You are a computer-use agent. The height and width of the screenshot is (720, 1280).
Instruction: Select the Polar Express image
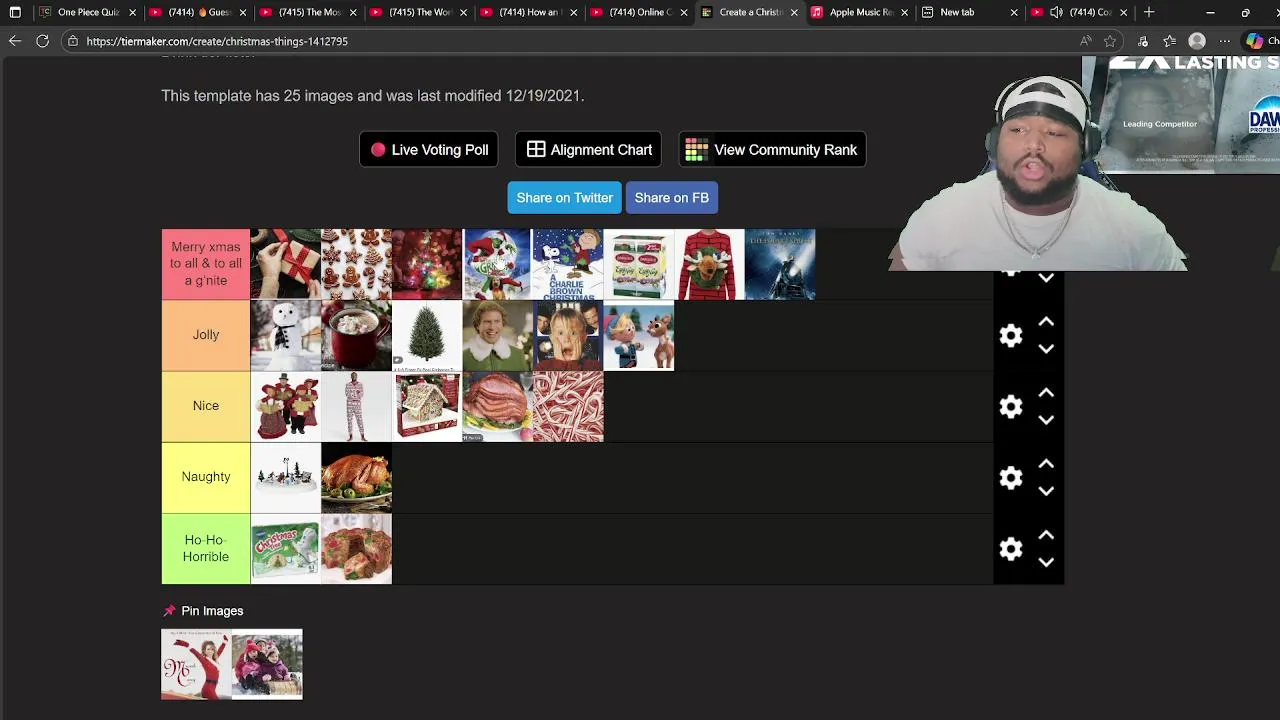click(780, 264)
